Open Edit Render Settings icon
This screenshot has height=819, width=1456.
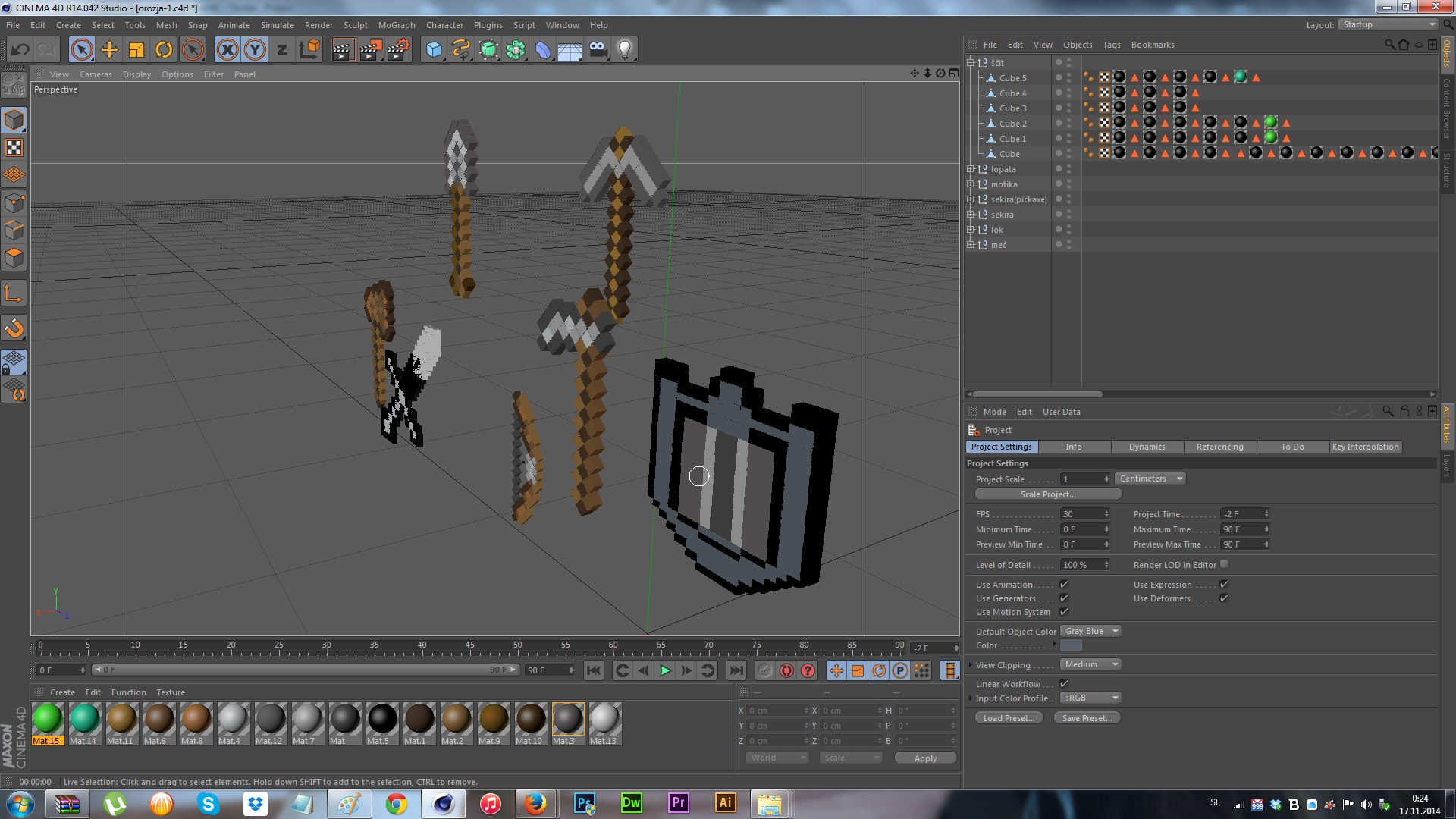(398, 50)
